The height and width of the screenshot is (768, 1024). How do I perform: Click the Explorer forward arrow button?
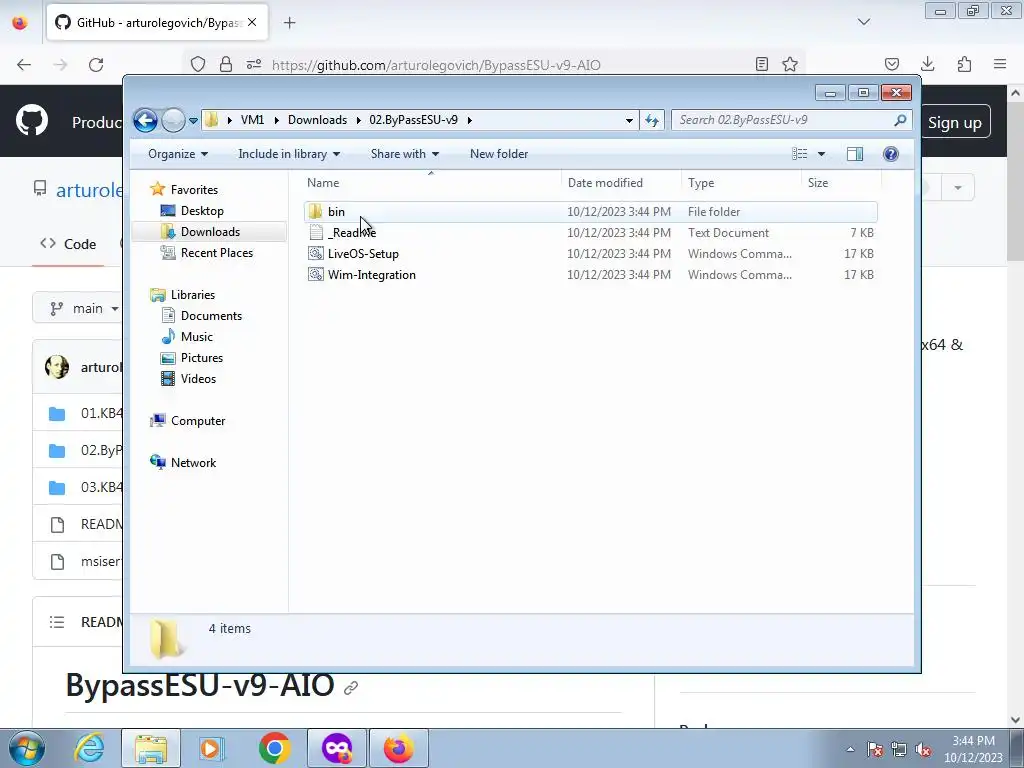click(173, 120)
